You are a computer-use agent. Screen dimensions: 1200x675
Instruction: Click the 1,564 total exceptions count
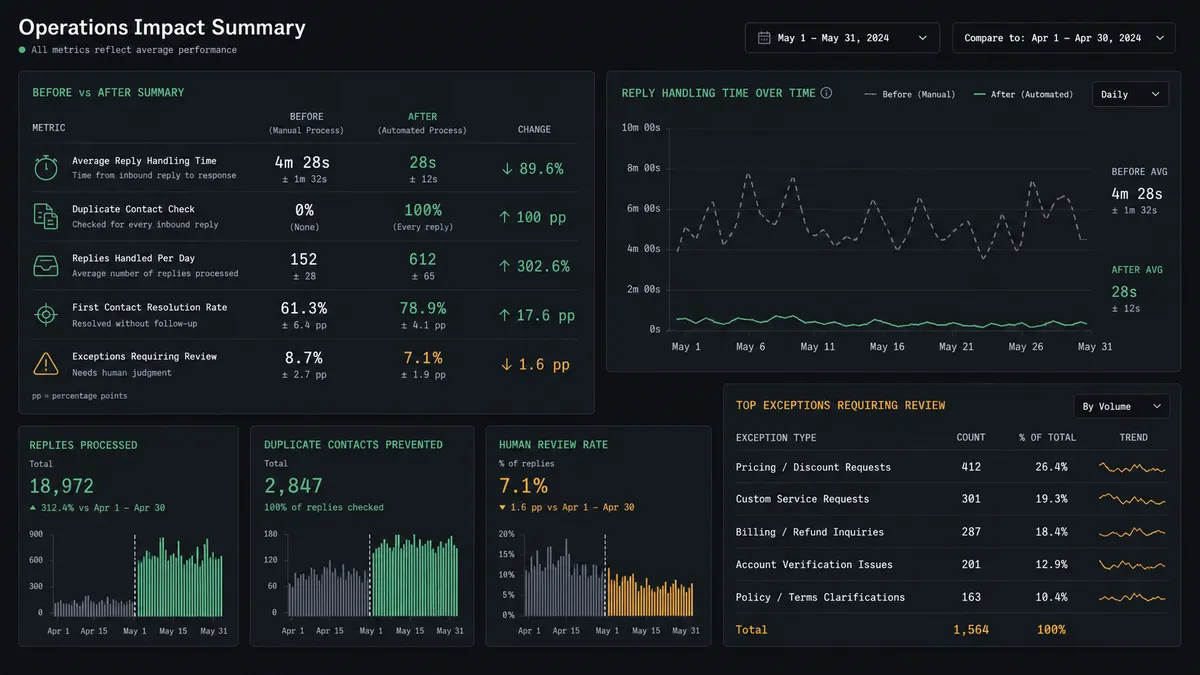pos(970,630)
